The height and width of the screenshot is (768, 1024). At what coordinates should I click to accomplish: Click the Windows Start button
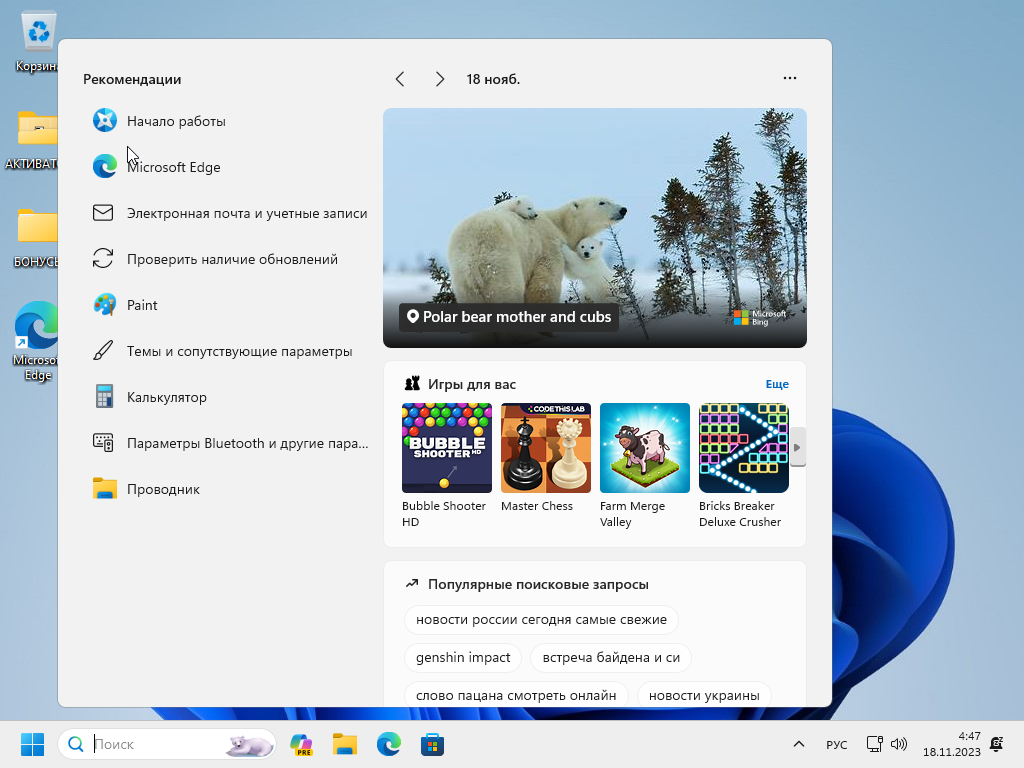tap(32, 744)
